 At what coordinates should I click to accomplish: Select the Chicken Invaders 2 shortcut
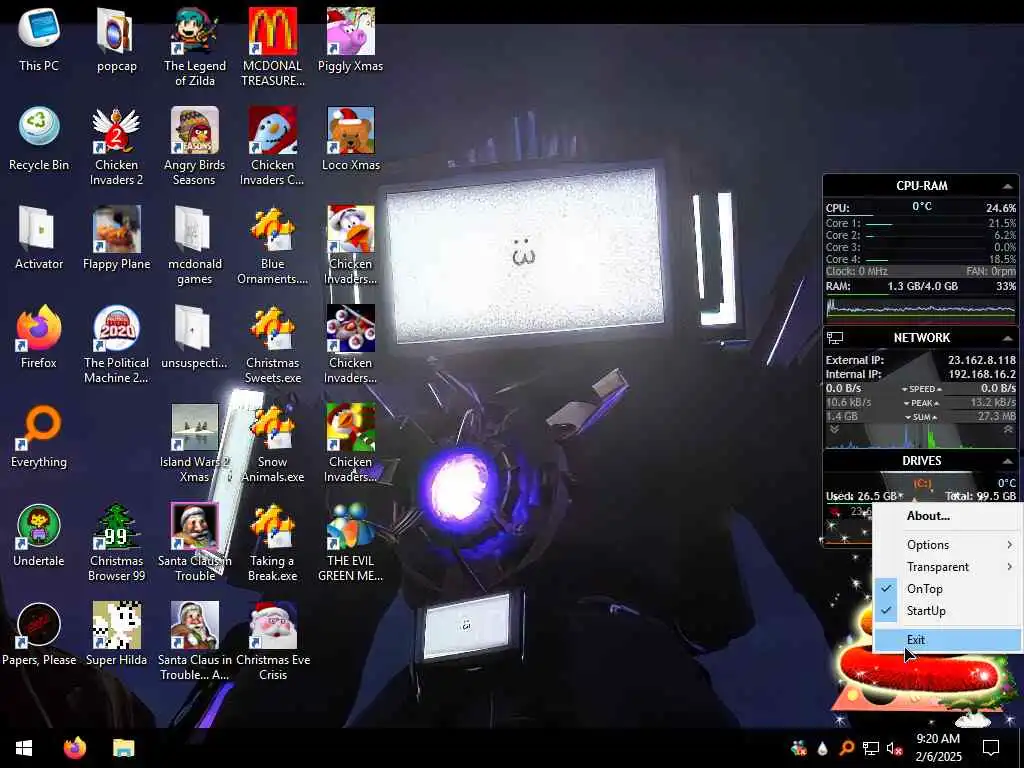(x=116, y=146)
